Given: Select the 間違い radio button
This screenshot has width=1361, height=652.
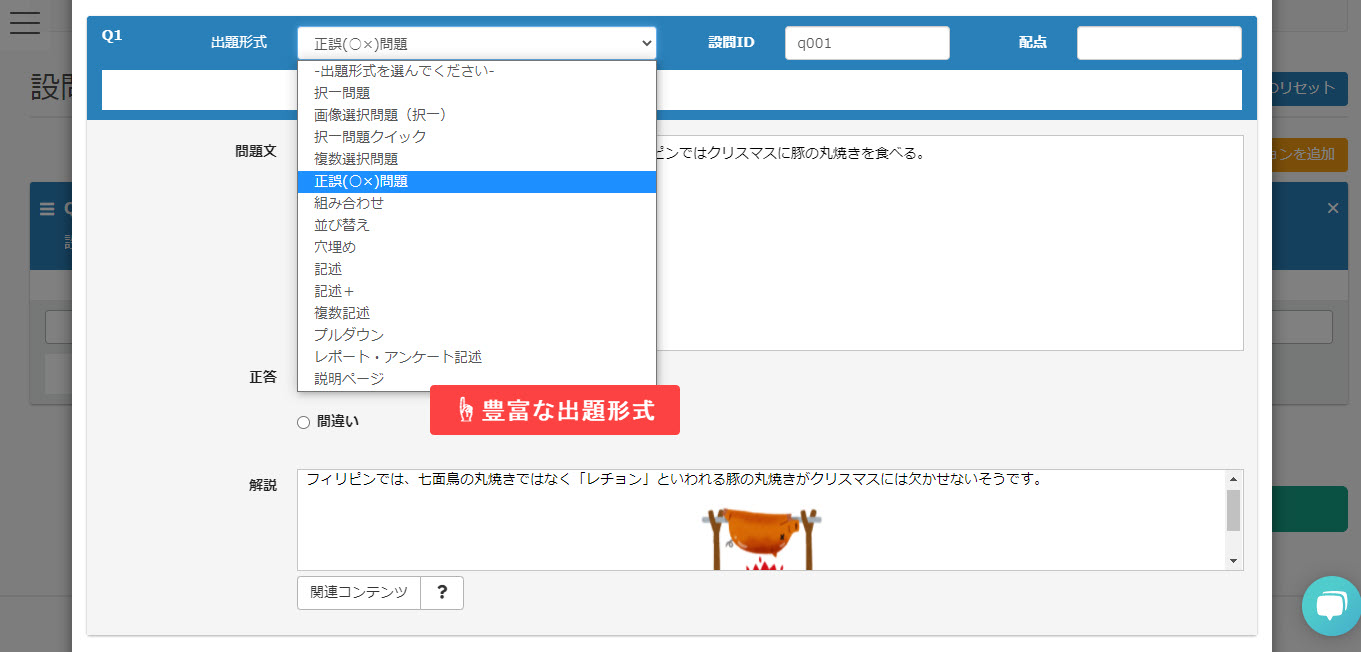Looking at the screenshot, I should (x=304, y=422).
